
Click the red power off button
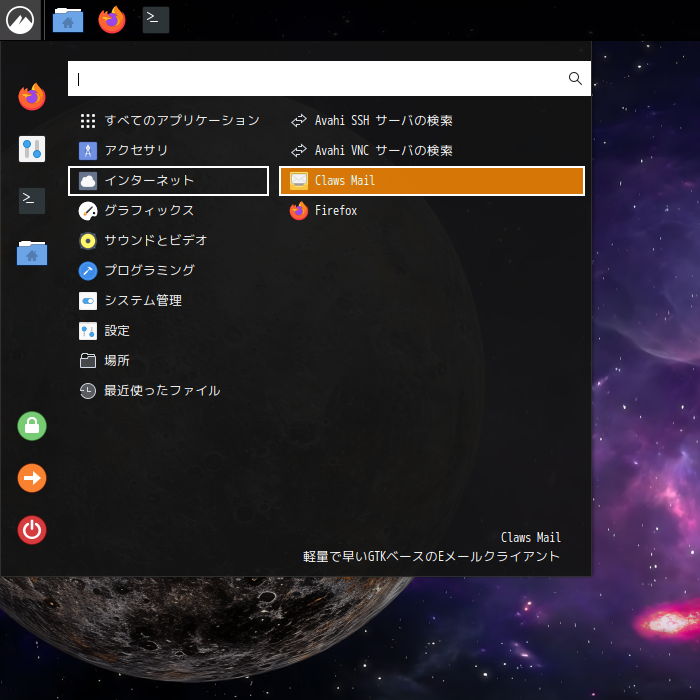32,530
